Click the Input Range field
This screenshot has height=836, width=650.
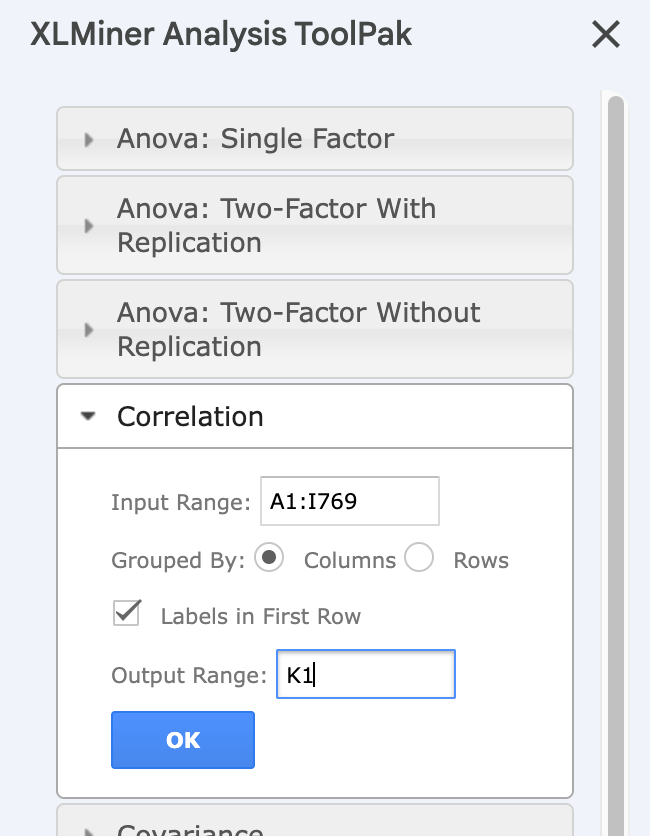pyautogui.click(x=350, y=501)
